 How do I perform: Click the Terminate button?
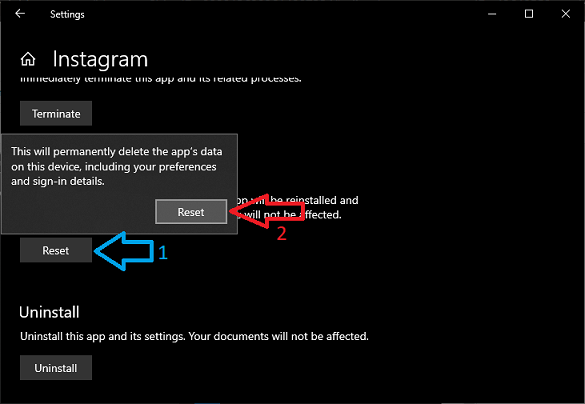pos(56,113)
